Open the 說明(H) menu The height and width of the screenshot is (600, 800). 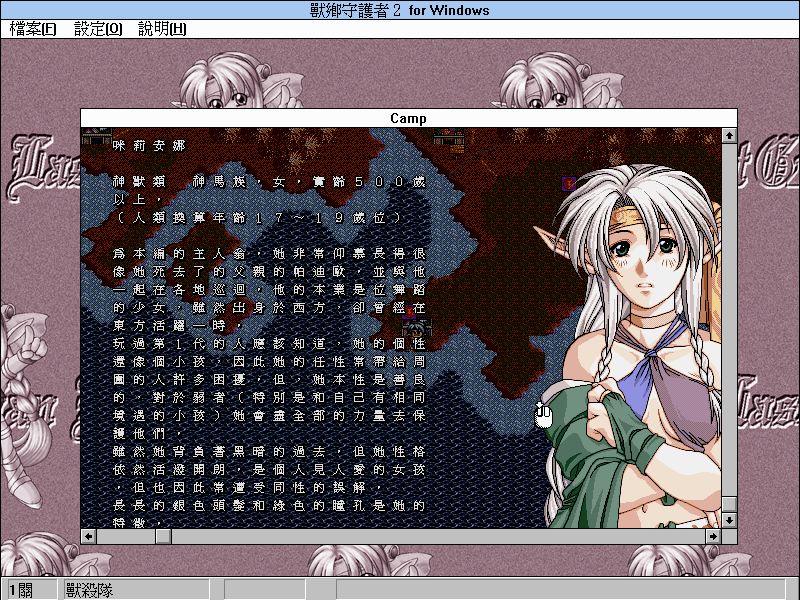(x=162, y=29)
